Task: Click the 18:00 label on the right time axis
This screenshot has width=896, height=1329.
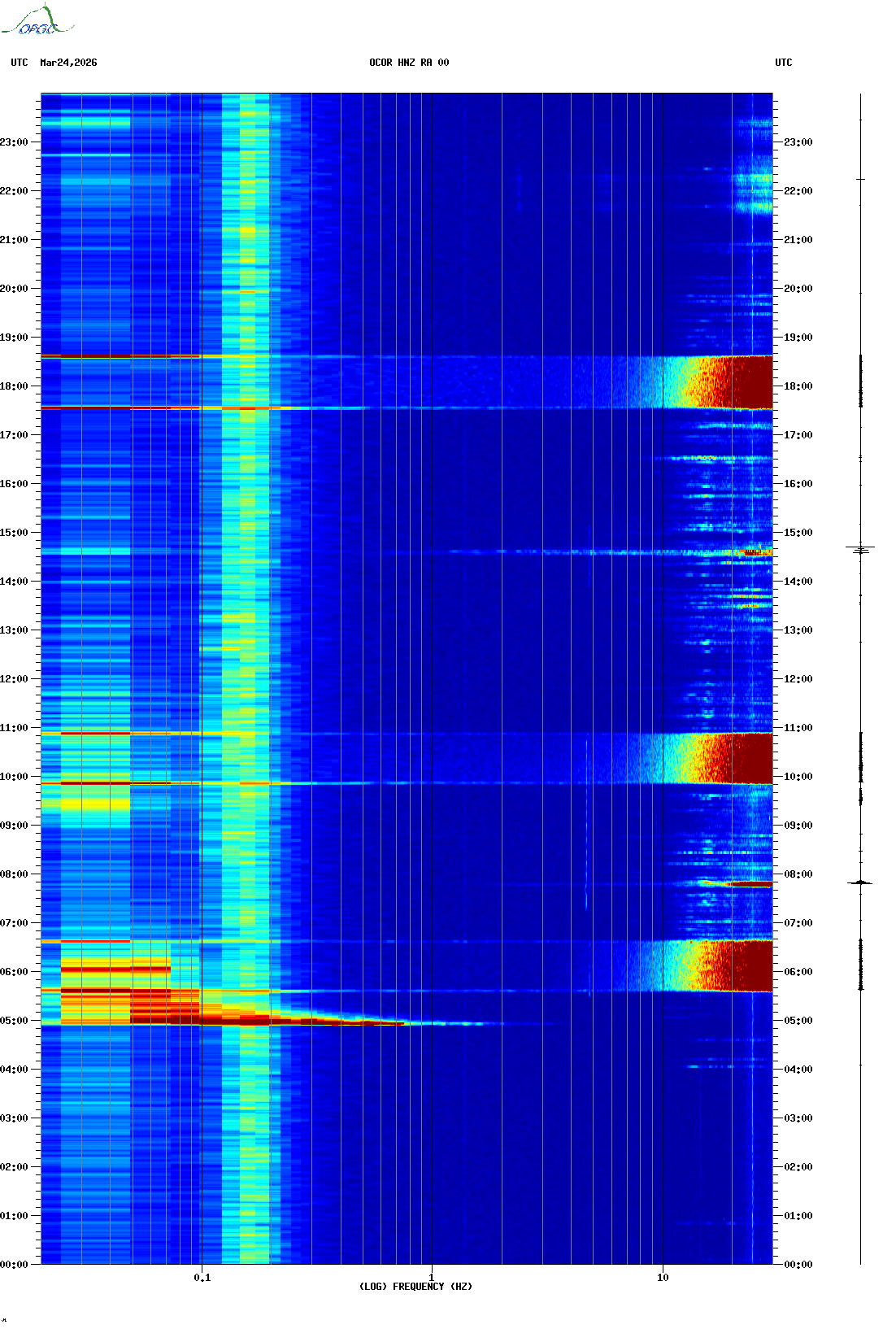Action: 798,386
